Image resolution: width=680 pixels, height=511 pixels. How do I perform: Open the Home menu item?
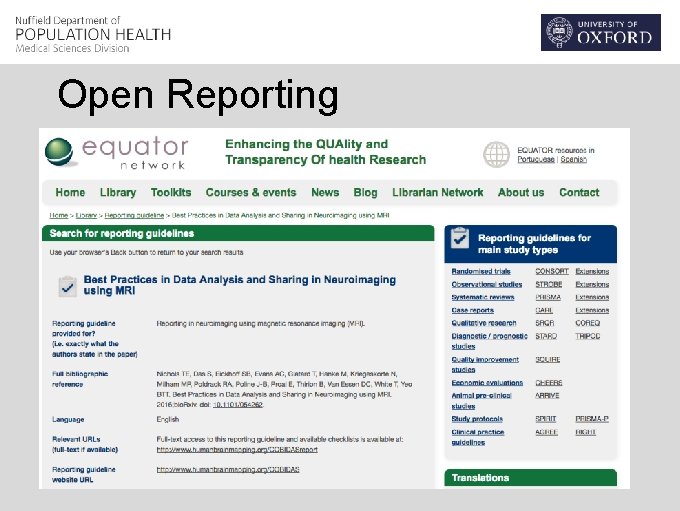click(x=70, y=192)
